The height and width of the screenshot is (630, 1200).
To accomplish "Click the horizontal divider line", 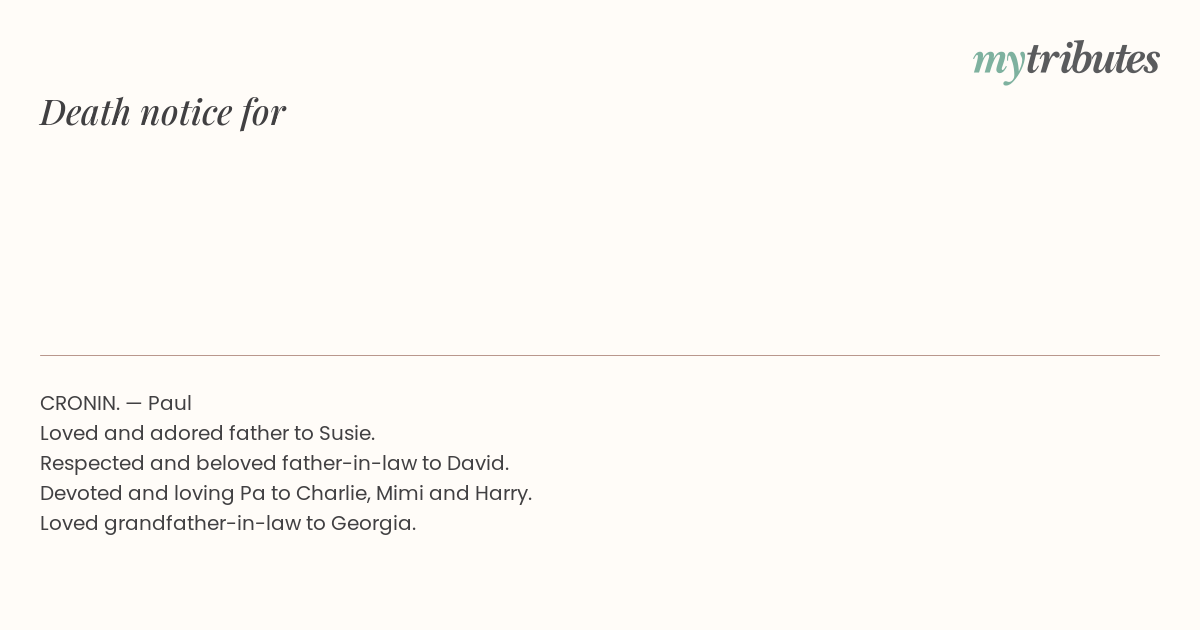I will pos(600,355).
